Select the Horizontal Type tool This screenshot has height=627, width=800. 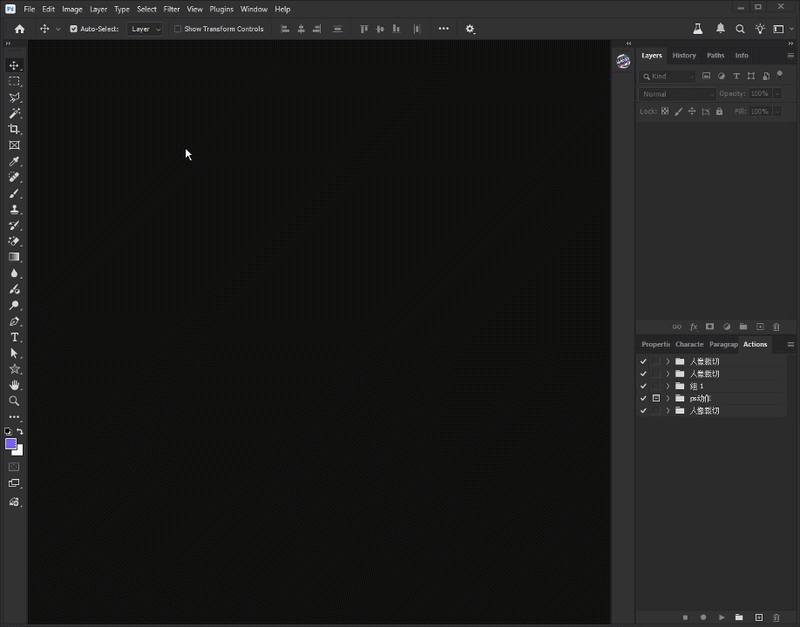point(14,337)
